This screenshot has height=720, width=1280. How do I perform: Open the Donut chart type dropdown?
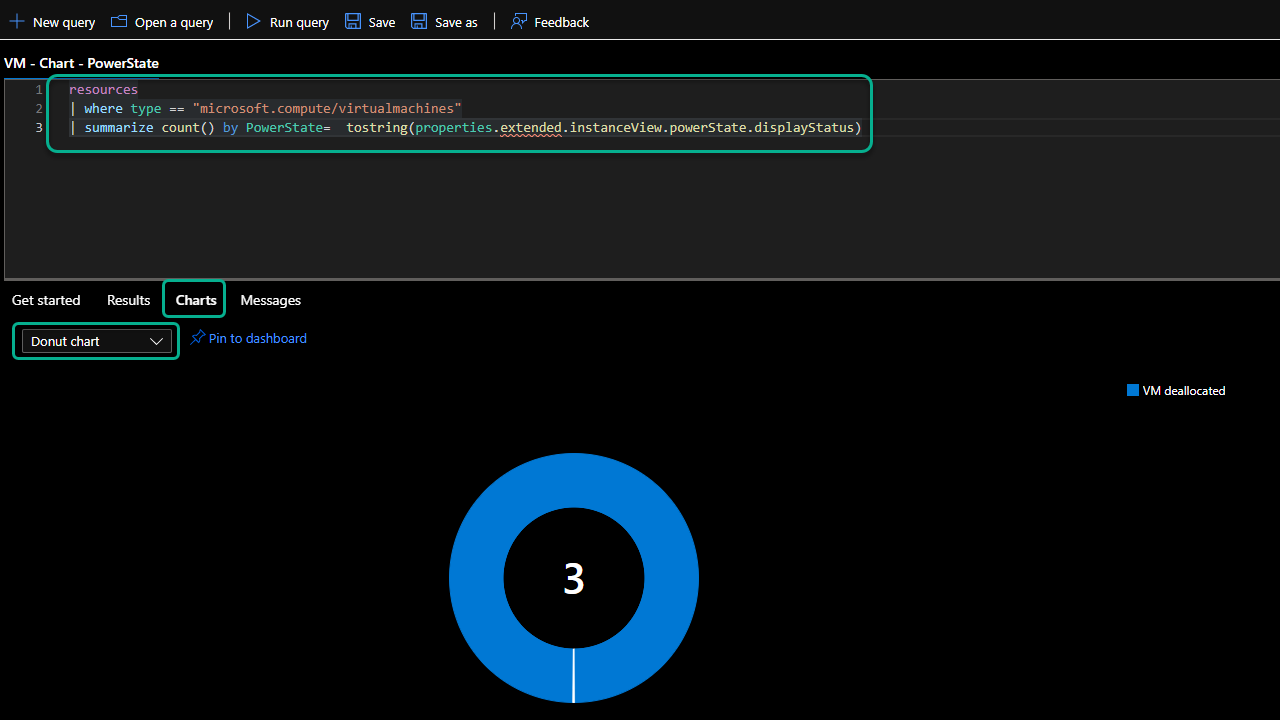(96, 341)
